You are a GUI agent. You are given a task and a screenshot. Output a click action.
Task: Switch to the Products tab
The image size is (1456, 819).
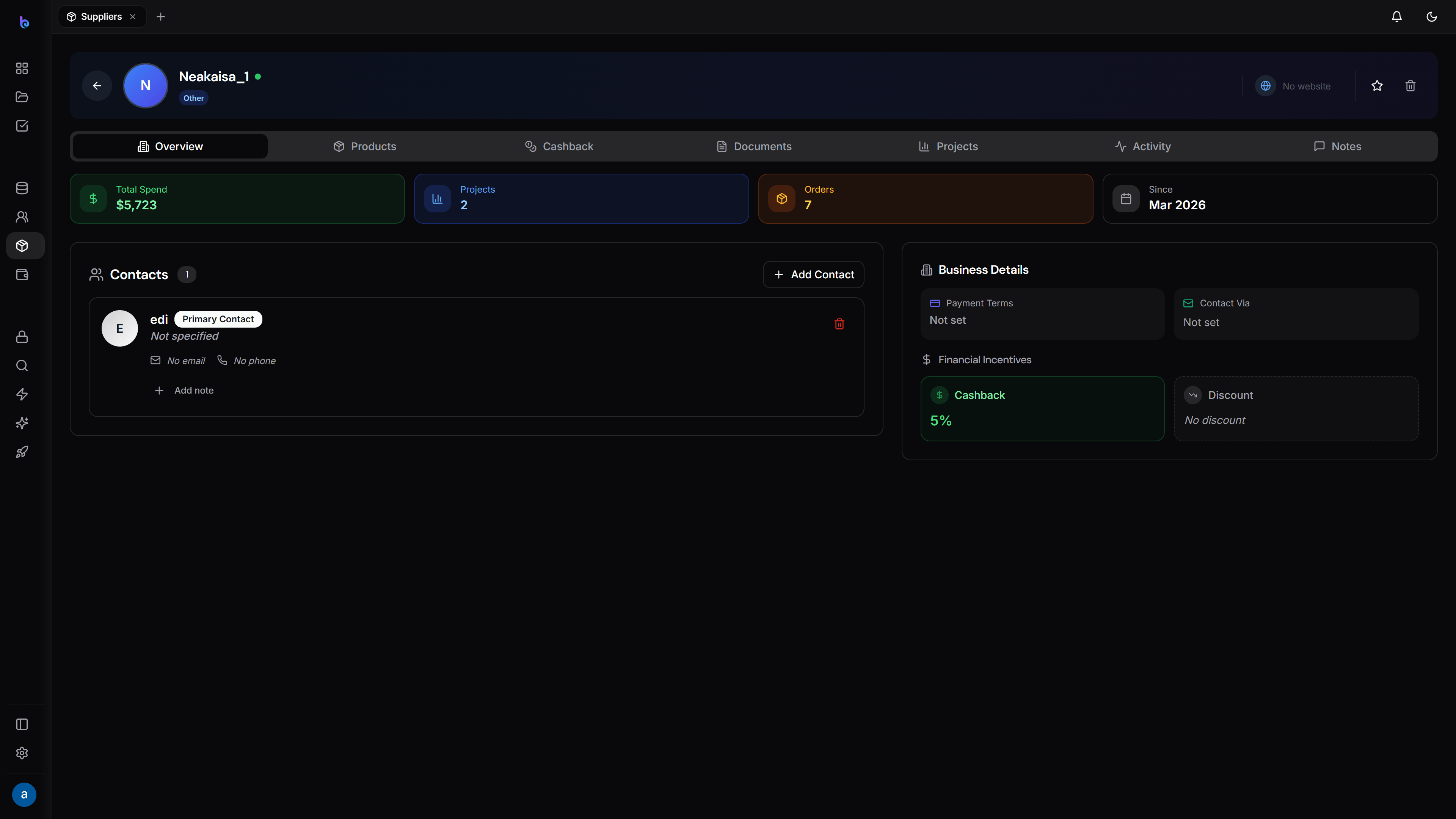364,146
